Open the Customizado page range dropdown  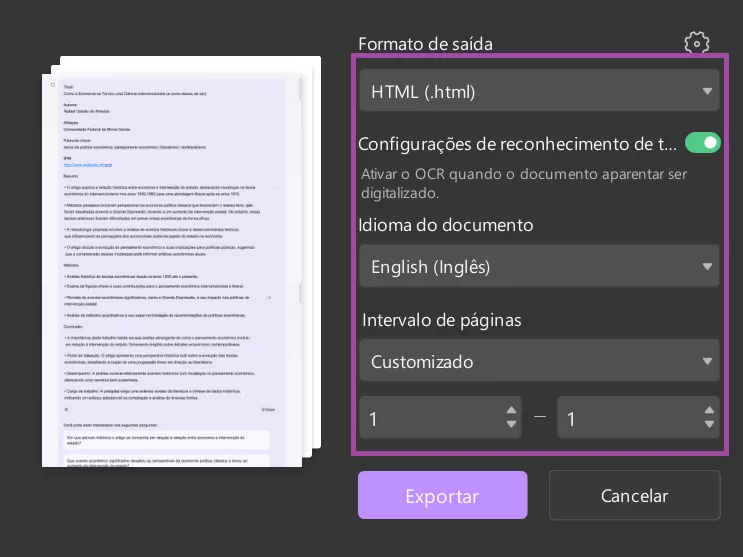539,361
